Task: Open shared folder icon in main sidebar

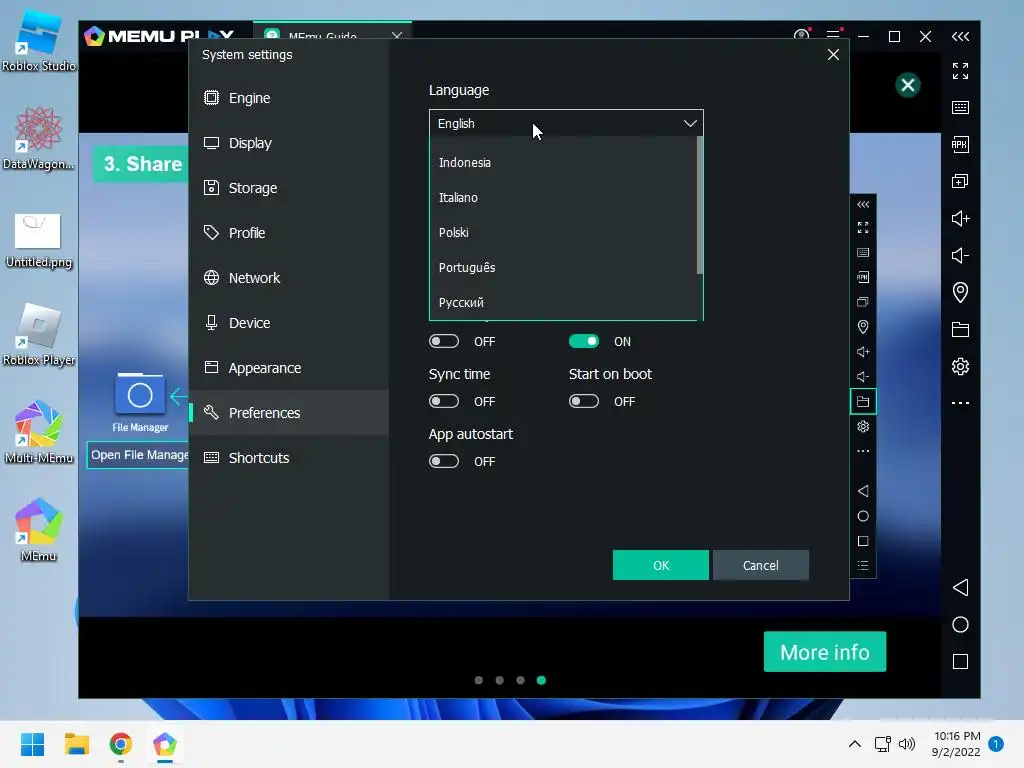Action: 960,330
